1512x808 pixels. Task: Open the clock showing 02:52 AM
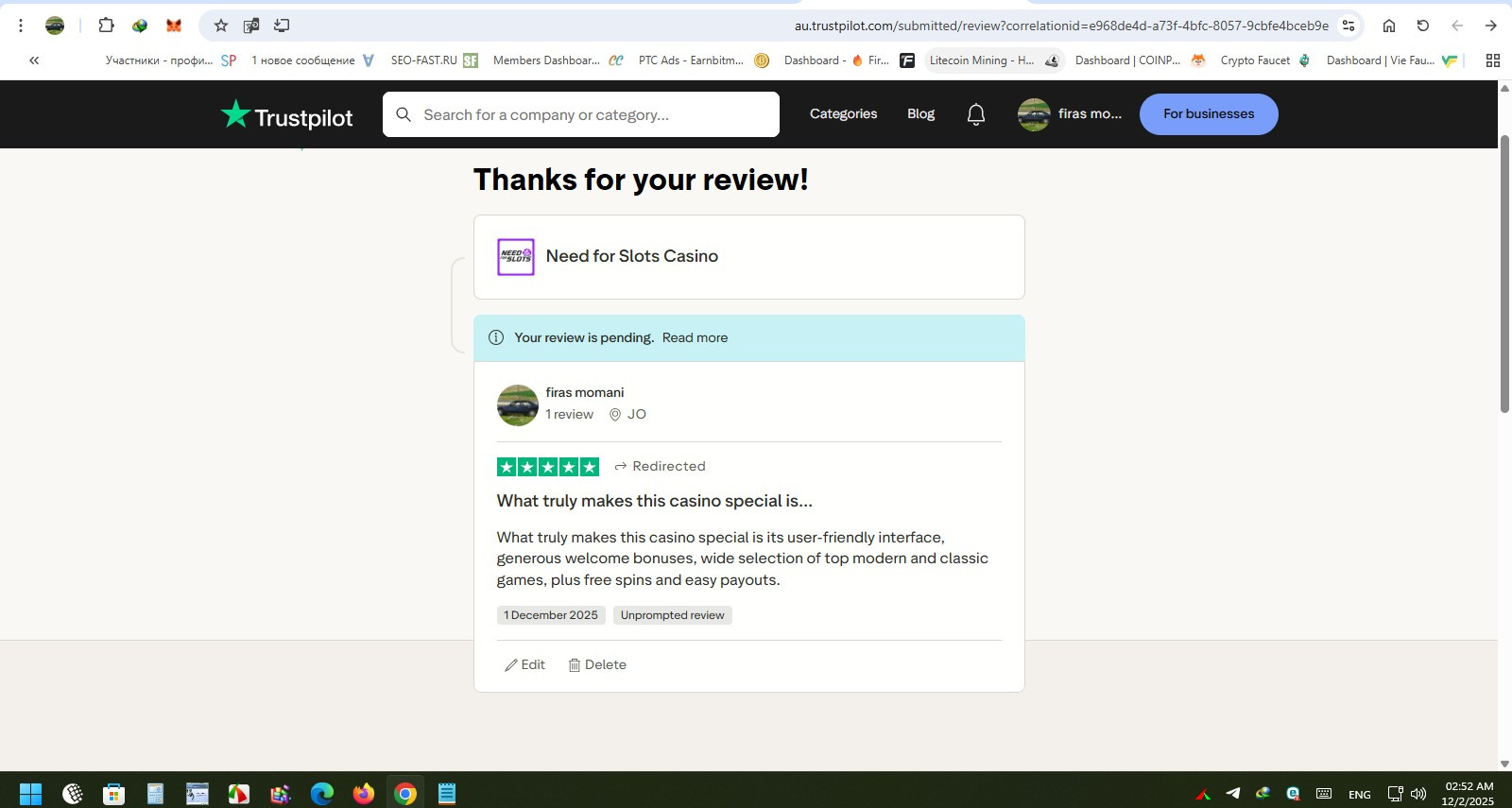[x=1469, y=794]
